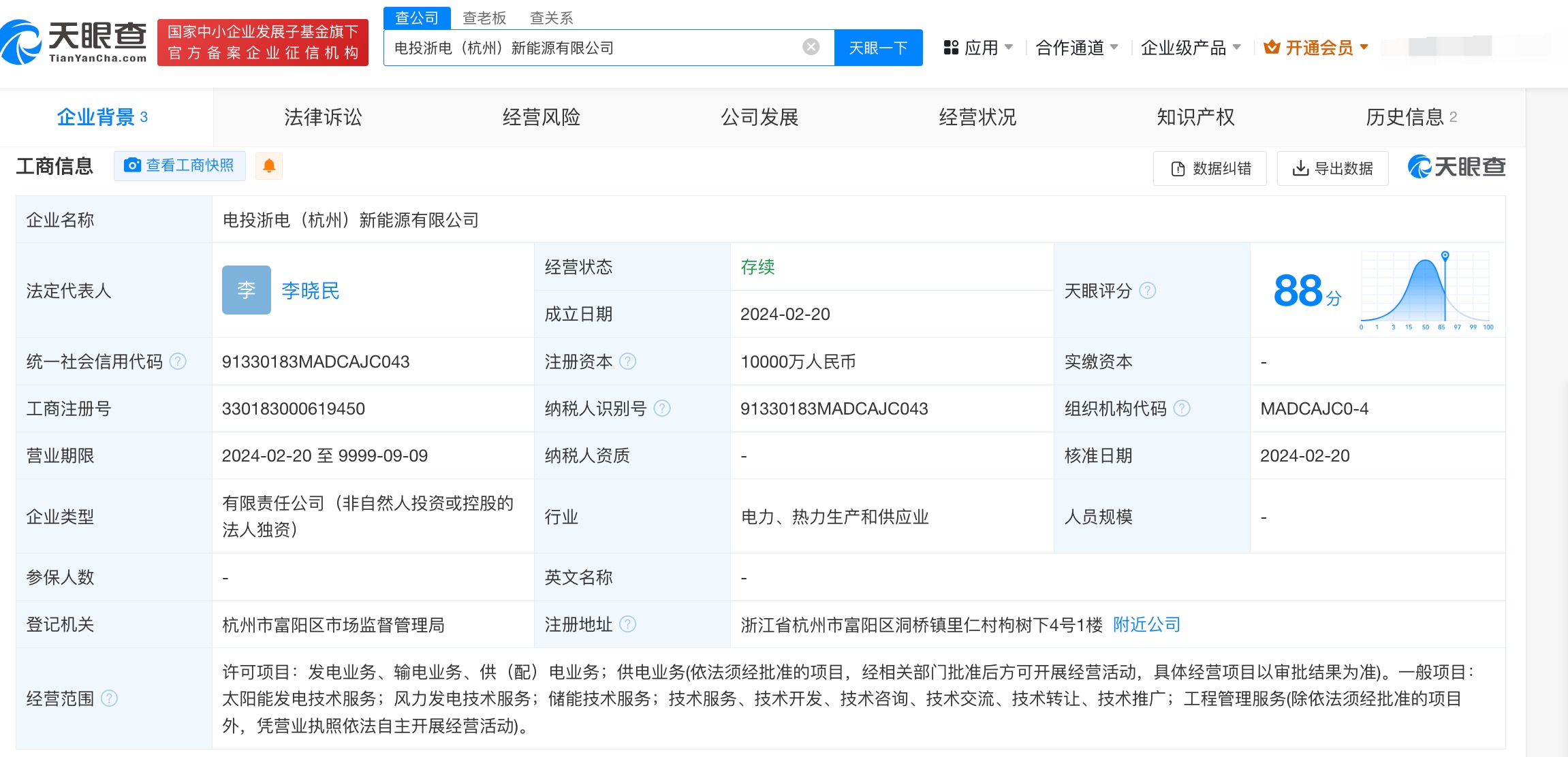This screenshot has width=1568, height=757.
Task: Switch to the 查老板 search tab
Action: tap(484, 18)
